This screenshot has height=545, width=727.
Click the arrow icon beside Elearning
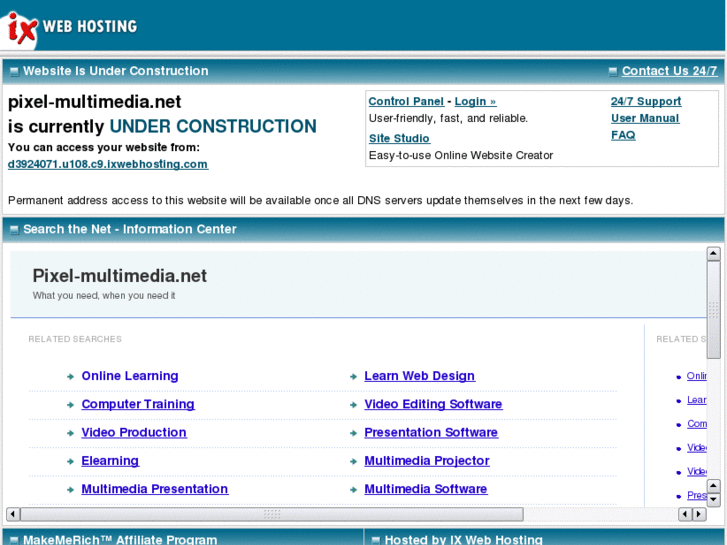pos(70,462)
